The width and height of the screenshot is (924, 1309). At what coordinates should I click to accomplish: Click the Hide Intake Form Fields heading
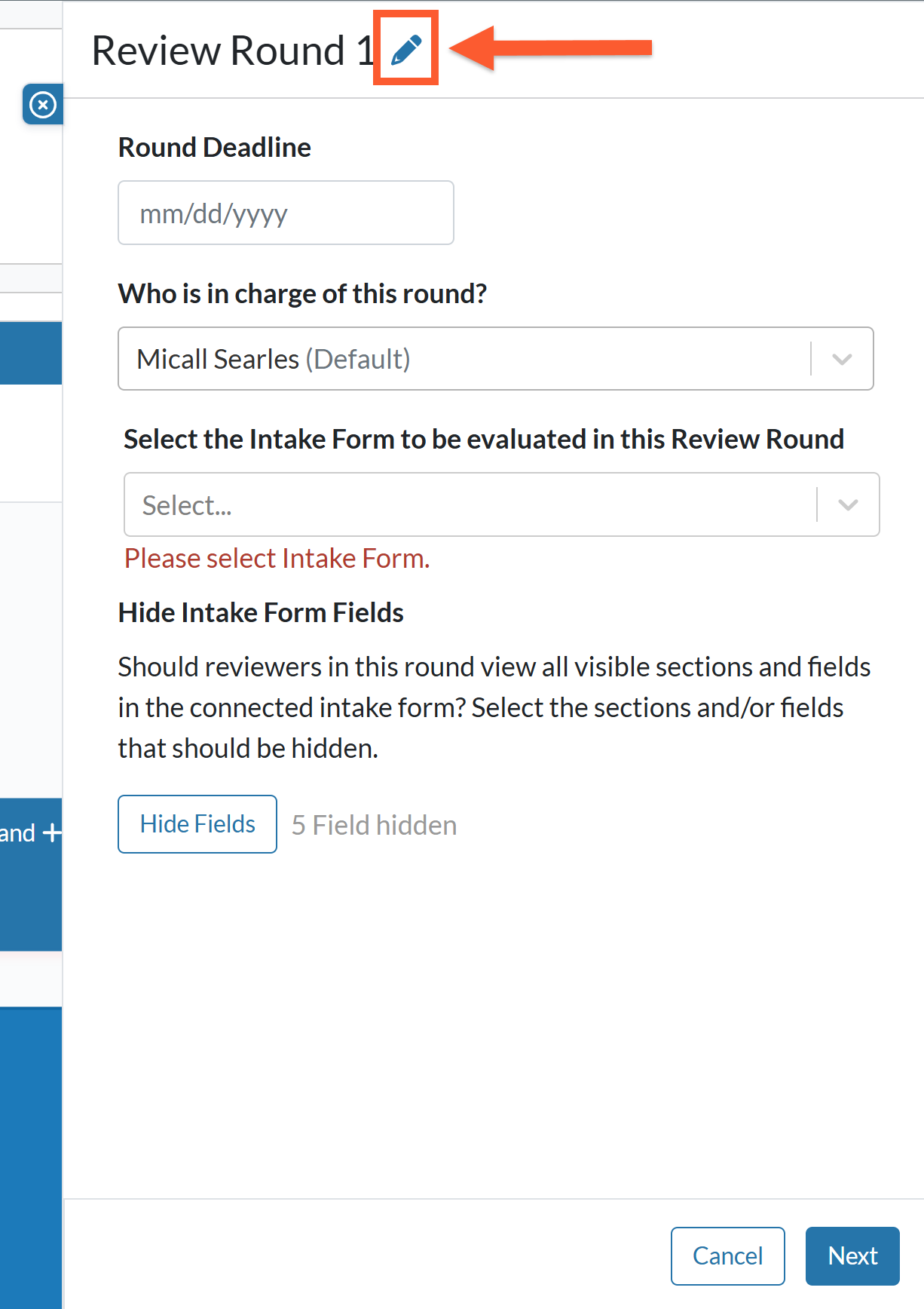click(x=261, y=612)
